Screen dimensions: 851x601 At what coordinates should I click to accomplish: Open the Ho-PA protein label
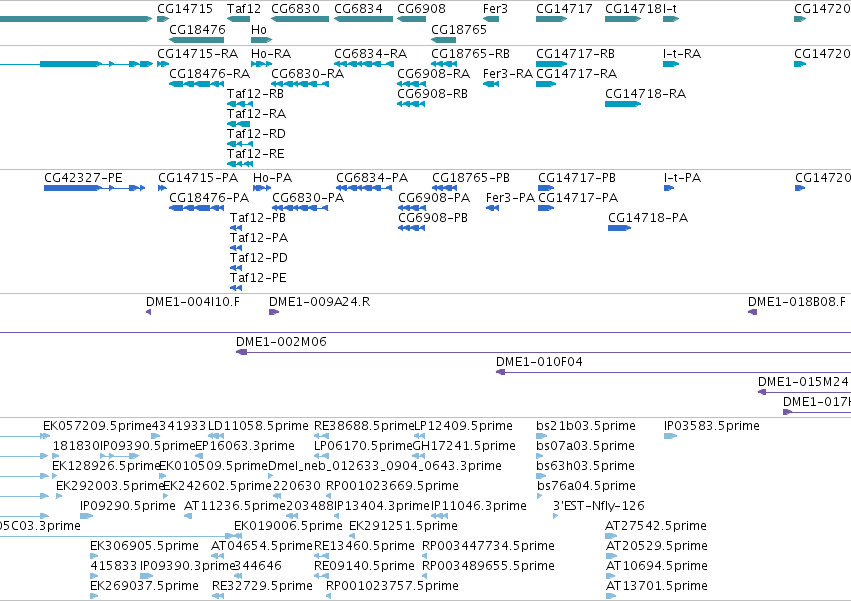(x=272, y=178)
